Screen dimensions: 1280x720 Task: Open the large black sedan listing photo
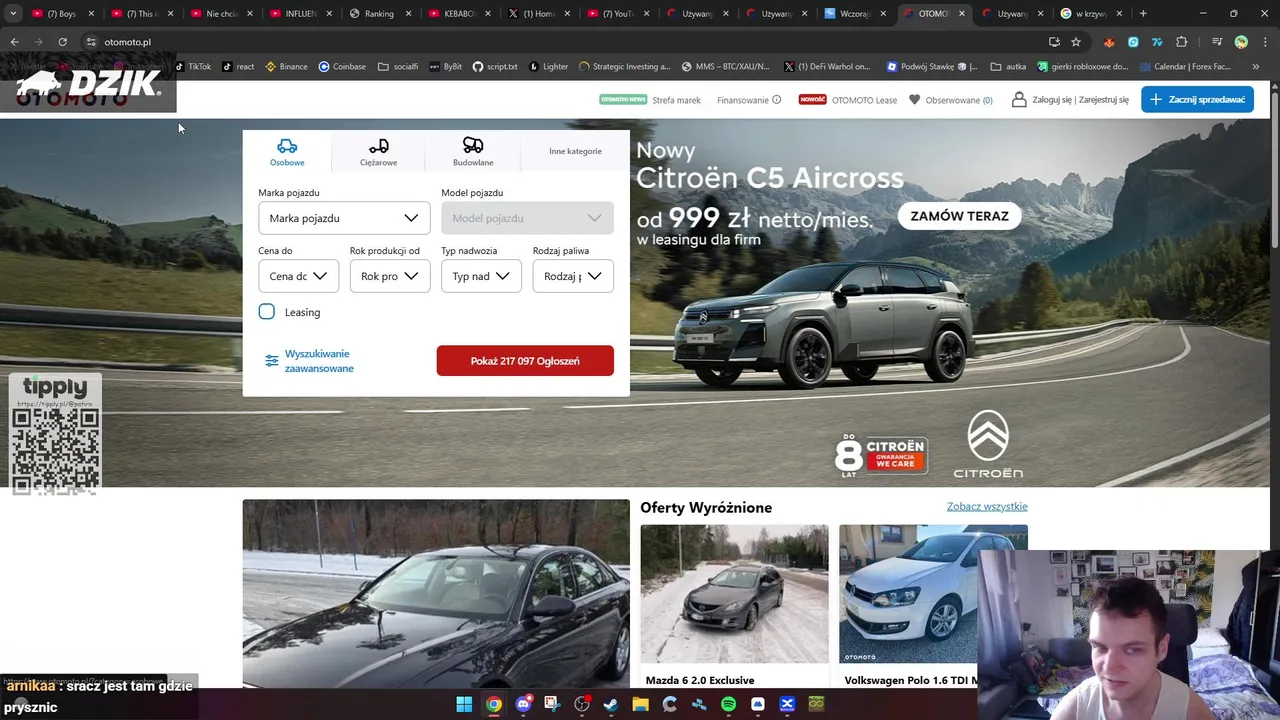(x=436, y=593)
